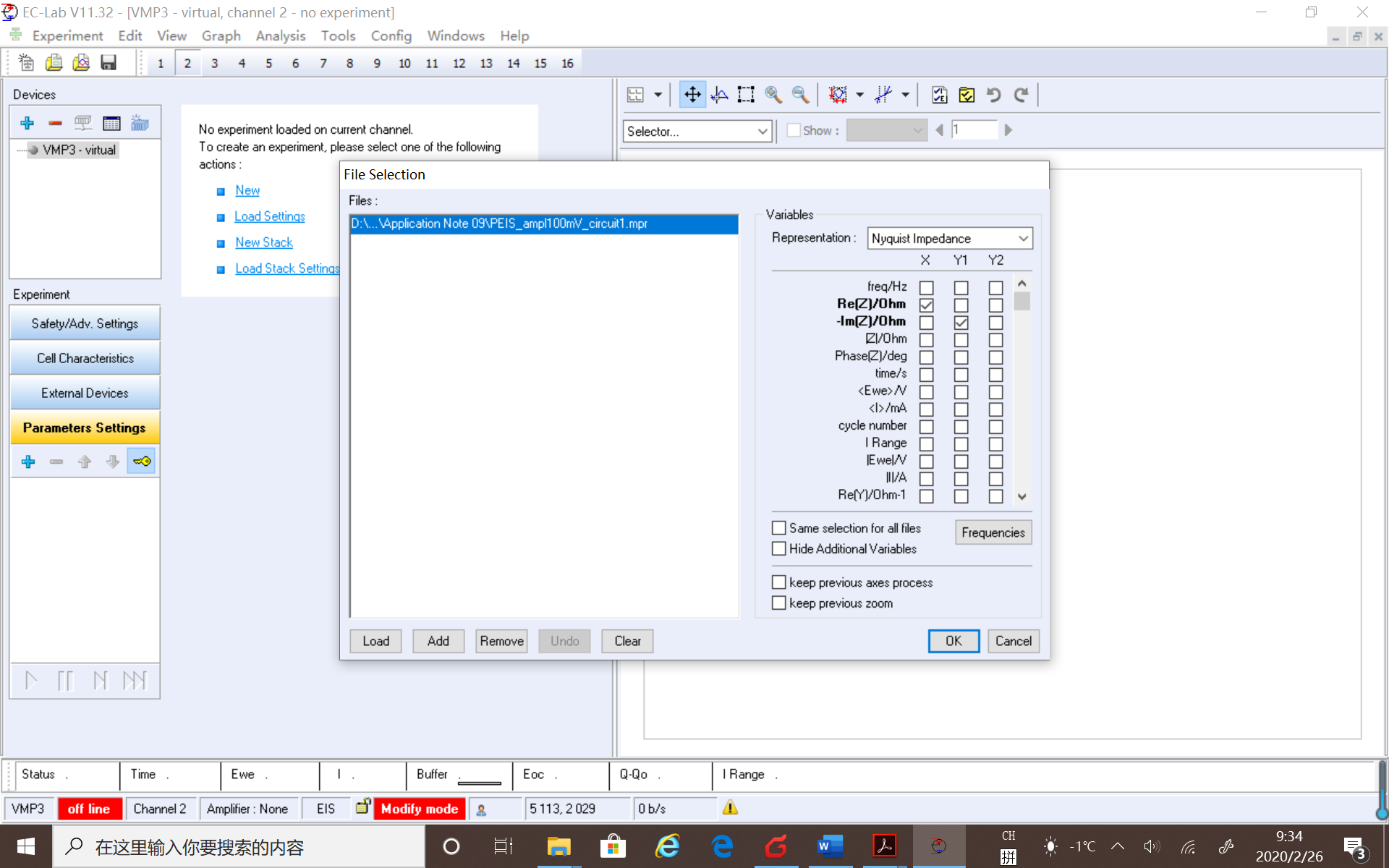Screen dimensions: 1389x868
Task: Click the yellow key modify icon
Action: click(x=142, y=461)
